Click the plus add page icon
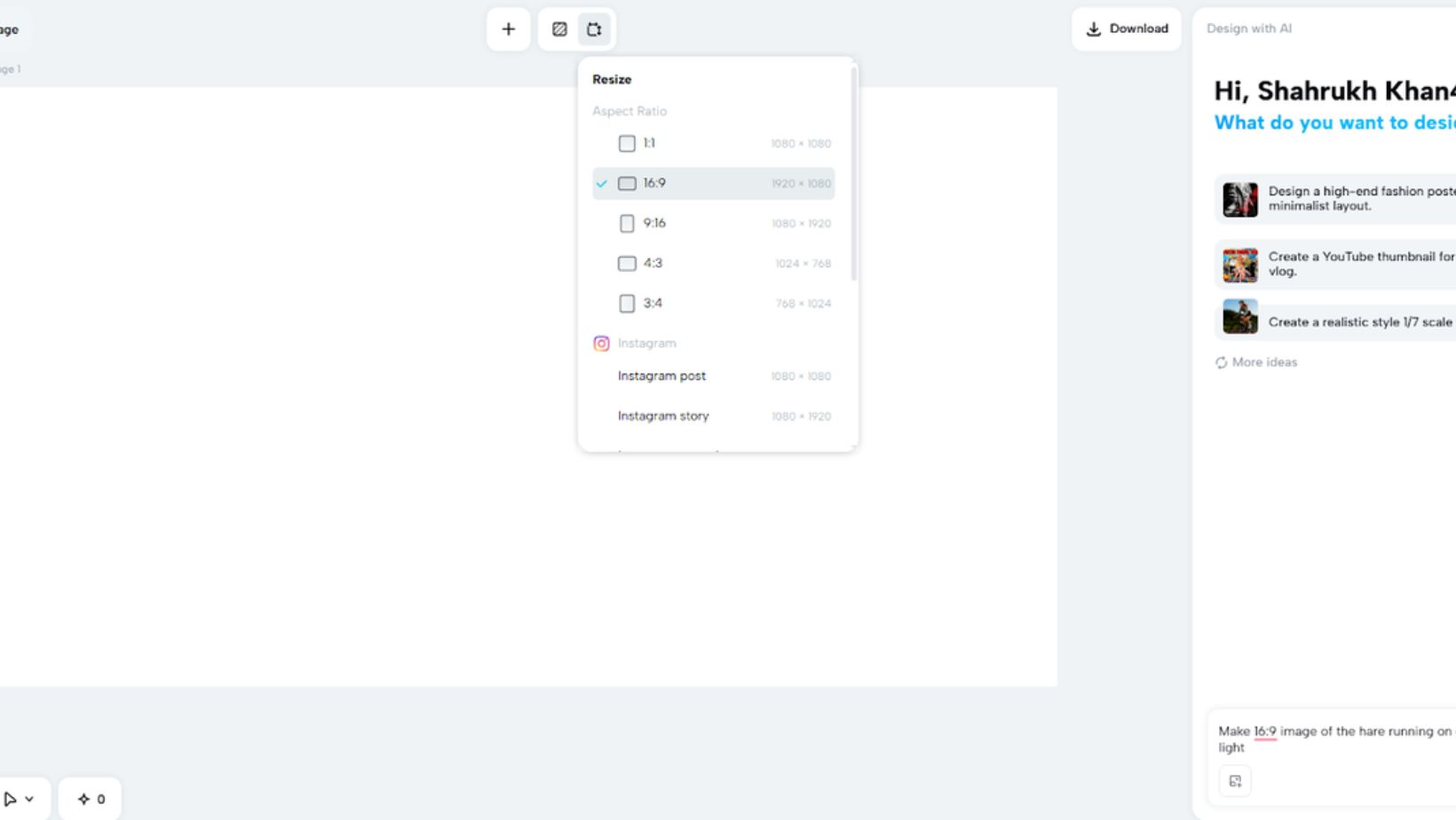This screenshot has height=820, width=1456. point(508,29)
